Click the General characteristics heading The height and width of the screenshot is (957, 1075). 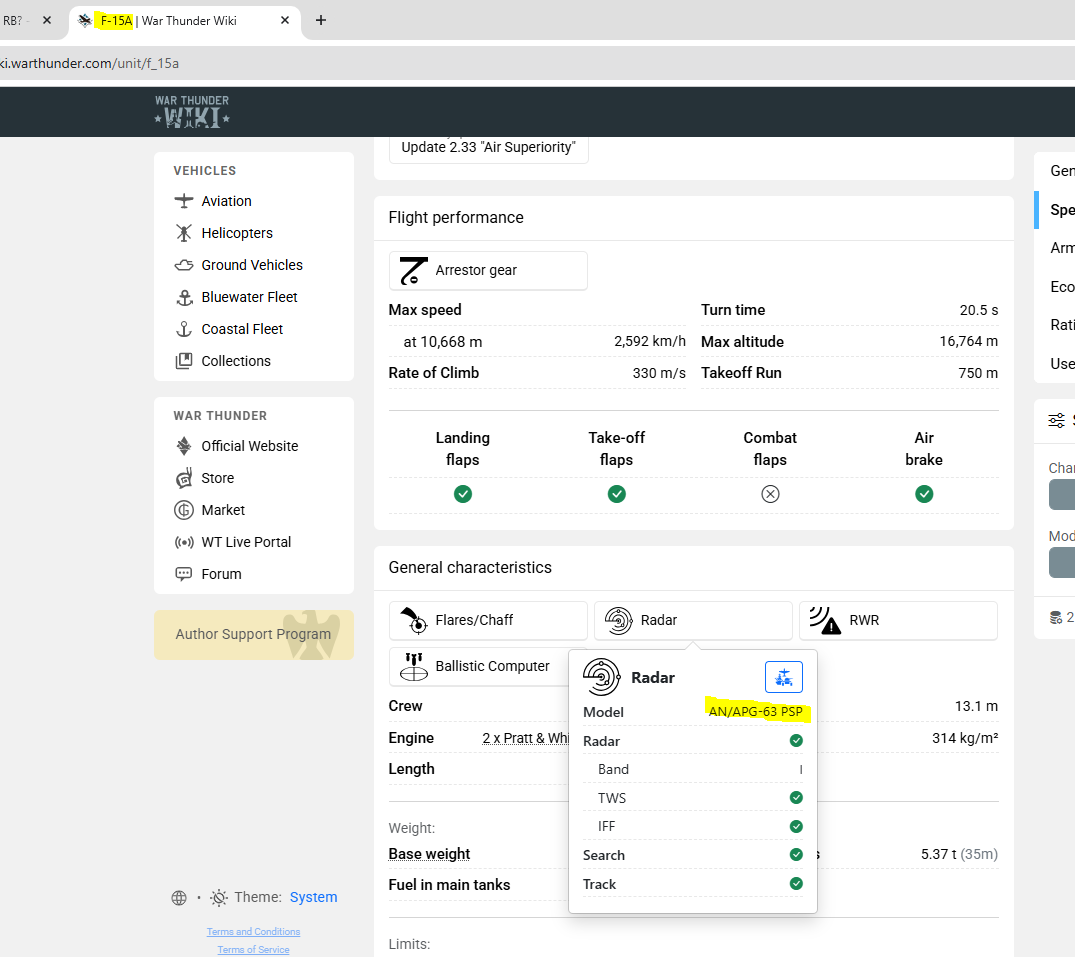[470, 567]
